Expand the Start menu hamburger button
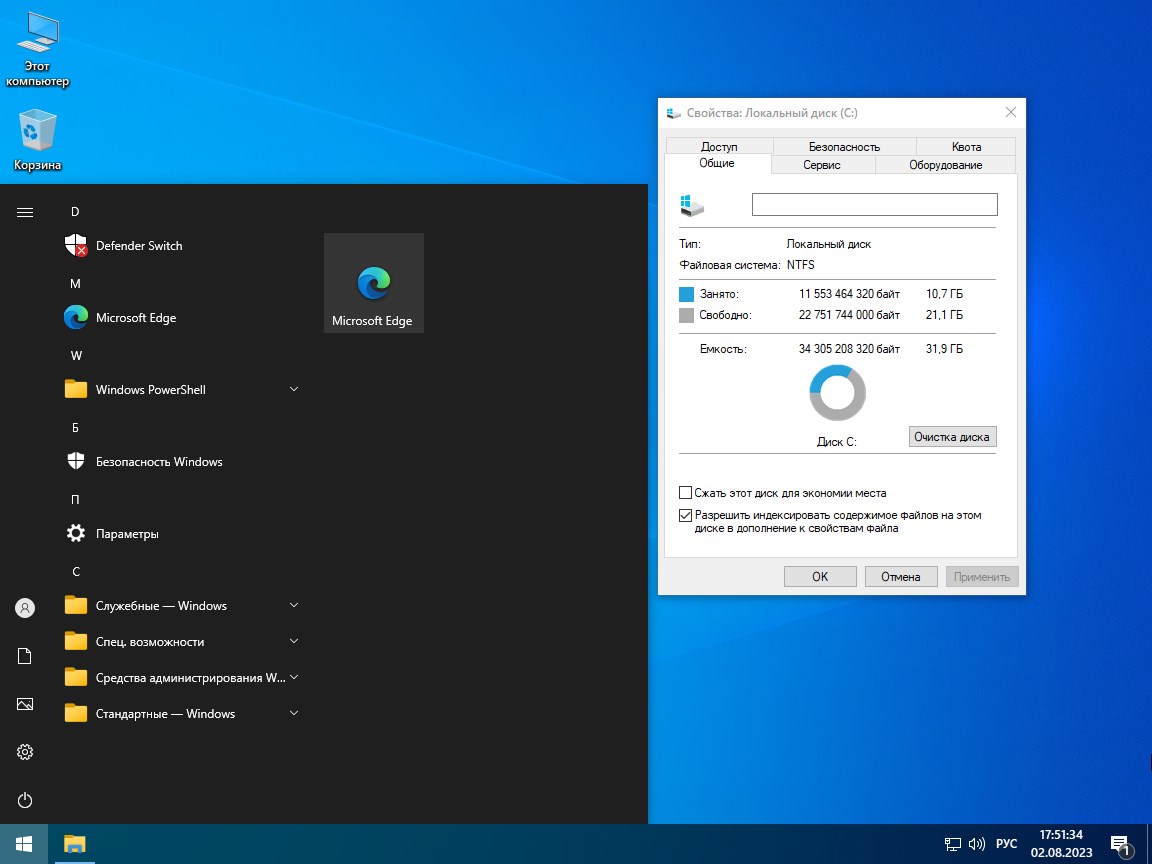Screen dimensions: 1152x864 pos(24,212)
